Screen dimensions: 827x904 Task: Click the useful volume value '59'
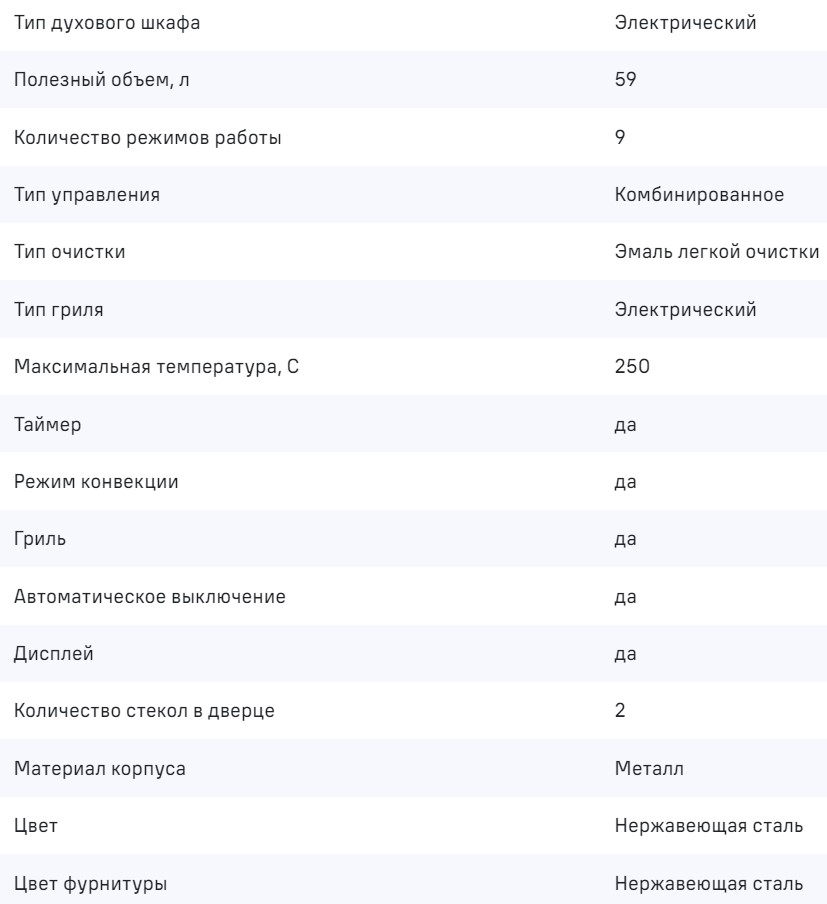pyautogui.click(x=625, y=81)
